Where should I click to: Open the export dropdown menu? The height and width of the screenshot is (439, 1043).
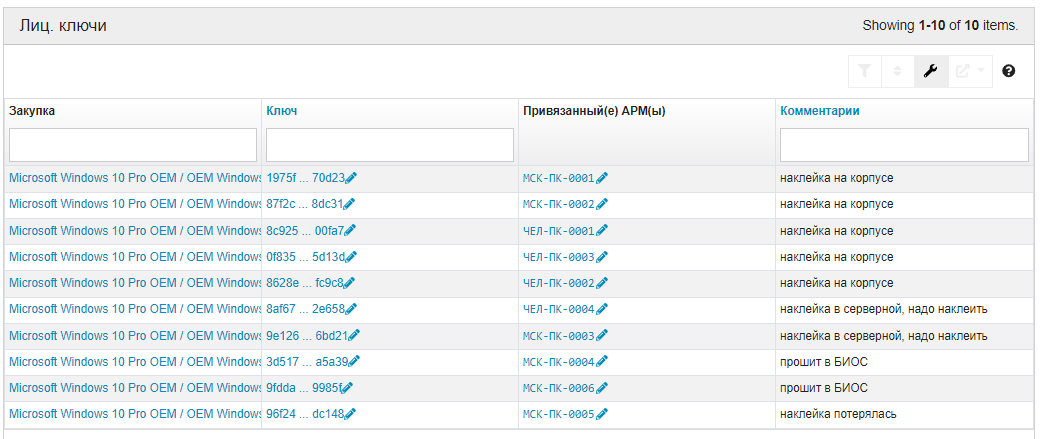pyautogui.click(x=969, y=71)
